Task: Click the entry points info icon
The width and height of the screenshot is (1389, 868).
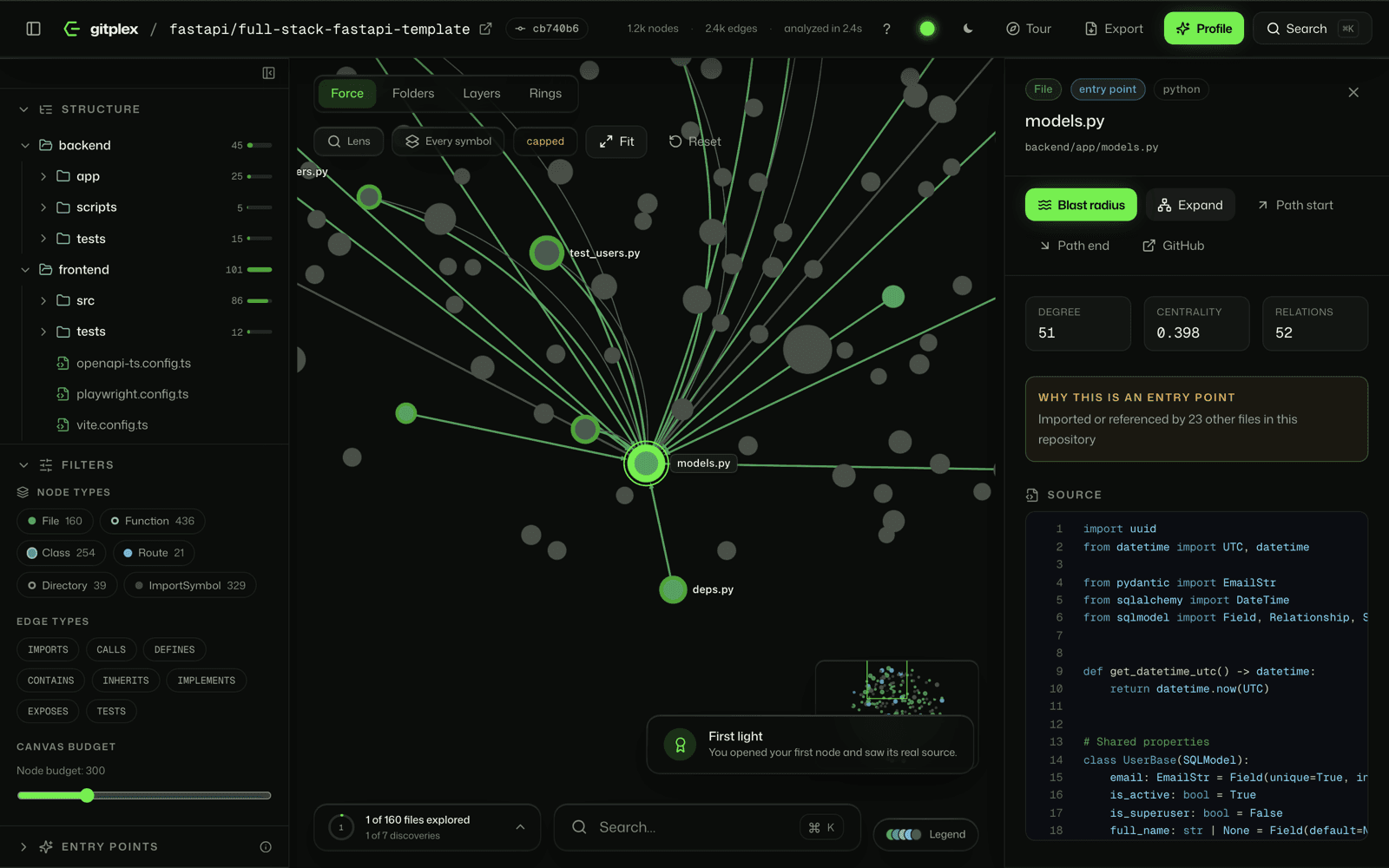Action: (x=266, y=847)
